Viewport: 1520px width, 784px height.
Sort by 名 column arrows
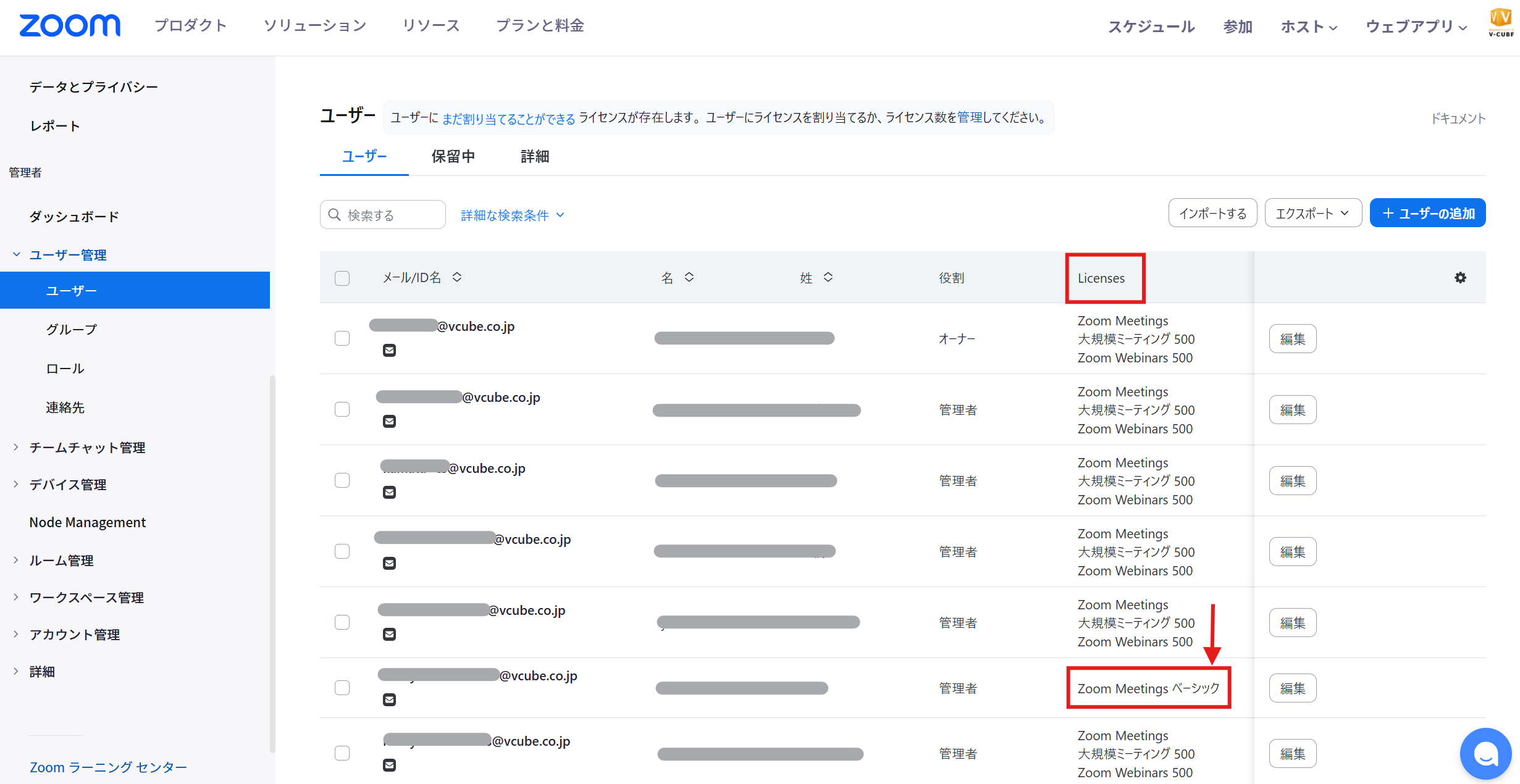(689, 277)
